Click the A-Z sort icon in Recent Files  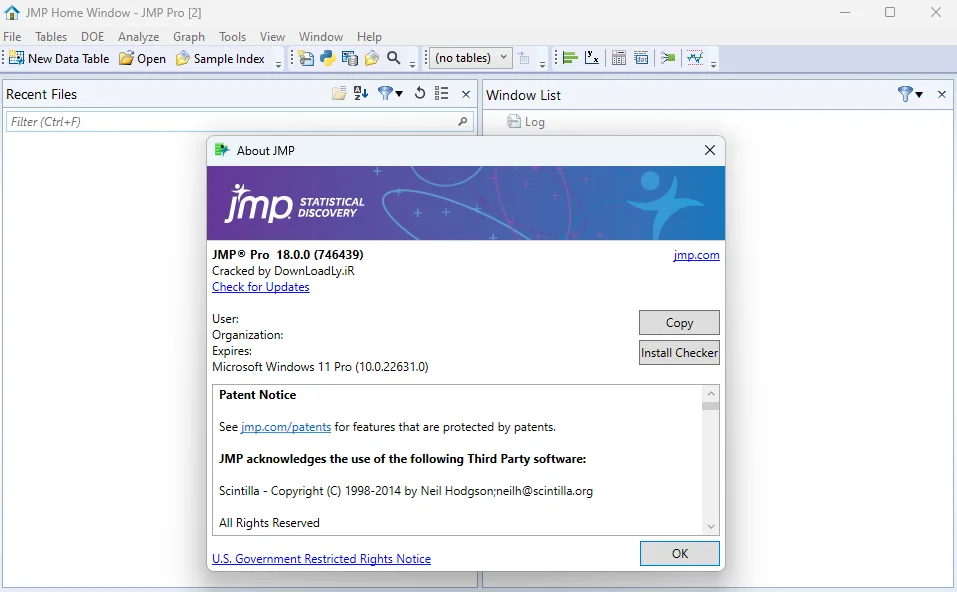[x=361, y=93]
